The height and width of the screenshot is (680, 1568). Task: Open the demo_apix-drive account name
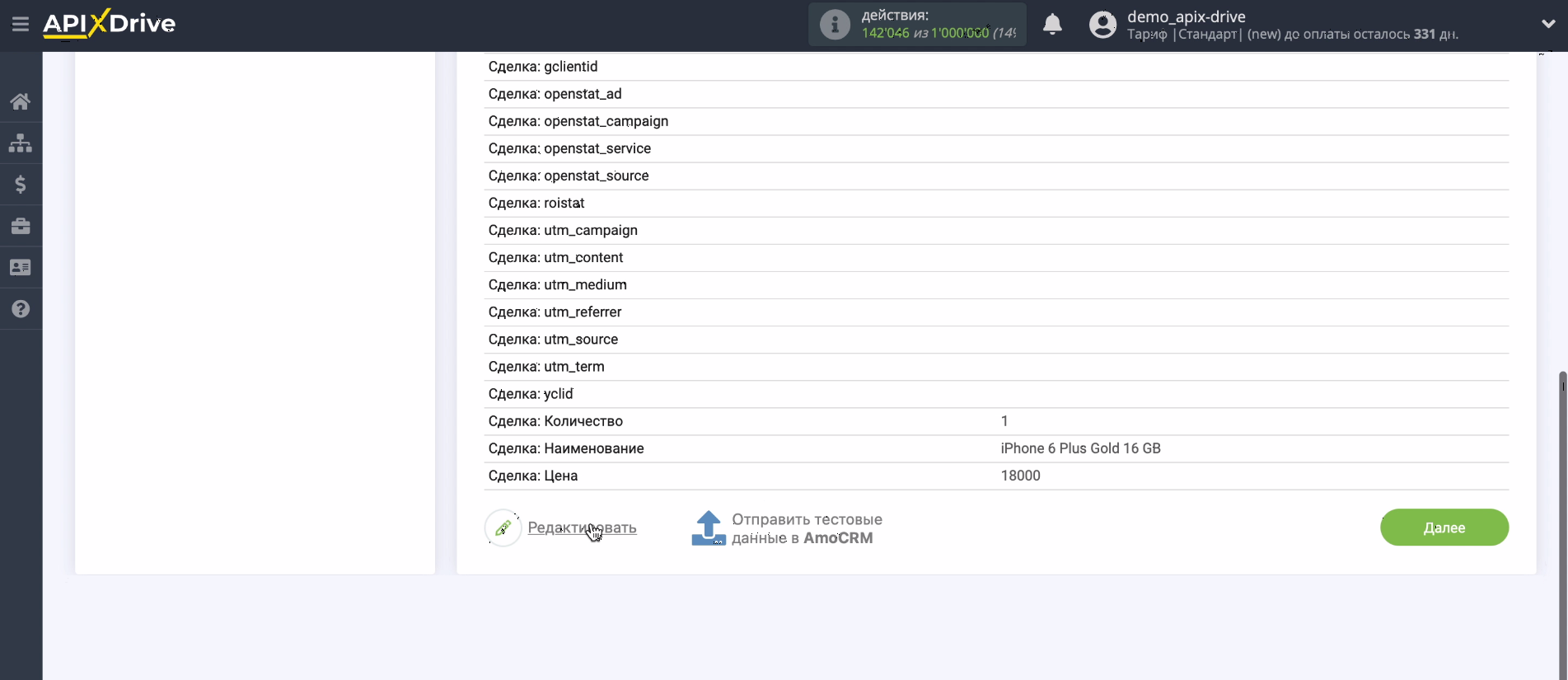pos(1186,16)
